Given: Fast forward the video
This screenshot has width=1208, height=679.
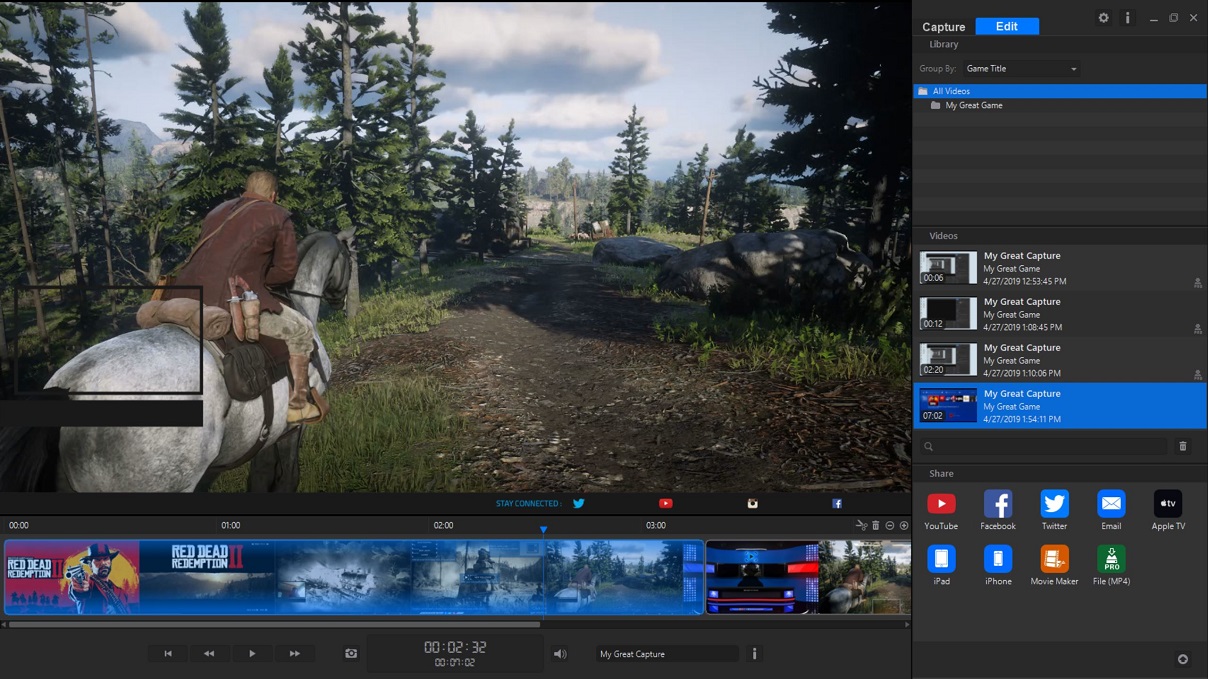Looking at the screenshot, I should 295,653.
